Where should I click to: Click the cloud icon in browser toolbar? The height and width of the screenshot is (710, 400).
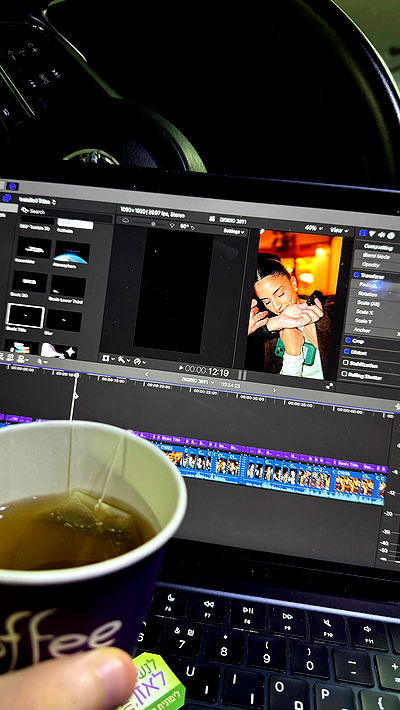(x=125, y=221)
